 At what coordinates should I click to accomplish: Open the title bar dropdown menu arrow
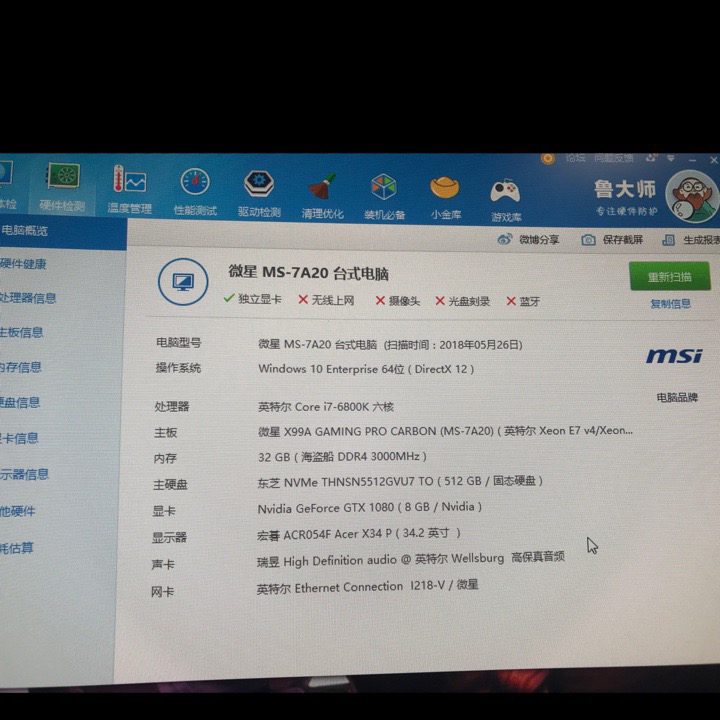click(x=671, y=158)
